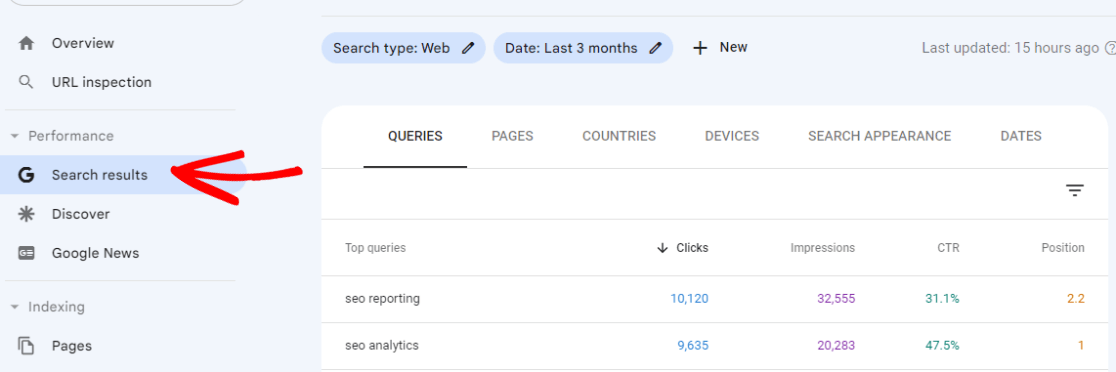Open table filter rows icon
1116x372 pixels.
pyautogui.click(x=1075, y=191)
